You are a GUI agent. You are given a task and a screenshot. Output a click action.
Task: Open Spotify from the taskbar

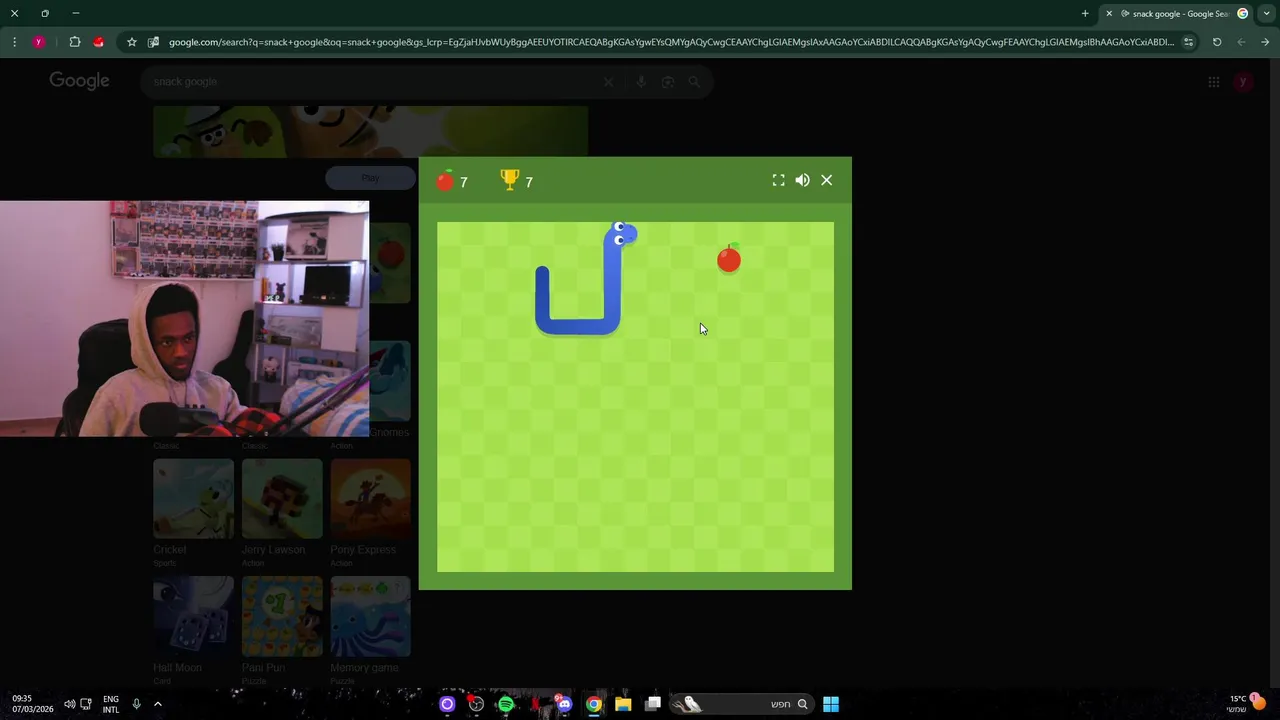(506, 704)
